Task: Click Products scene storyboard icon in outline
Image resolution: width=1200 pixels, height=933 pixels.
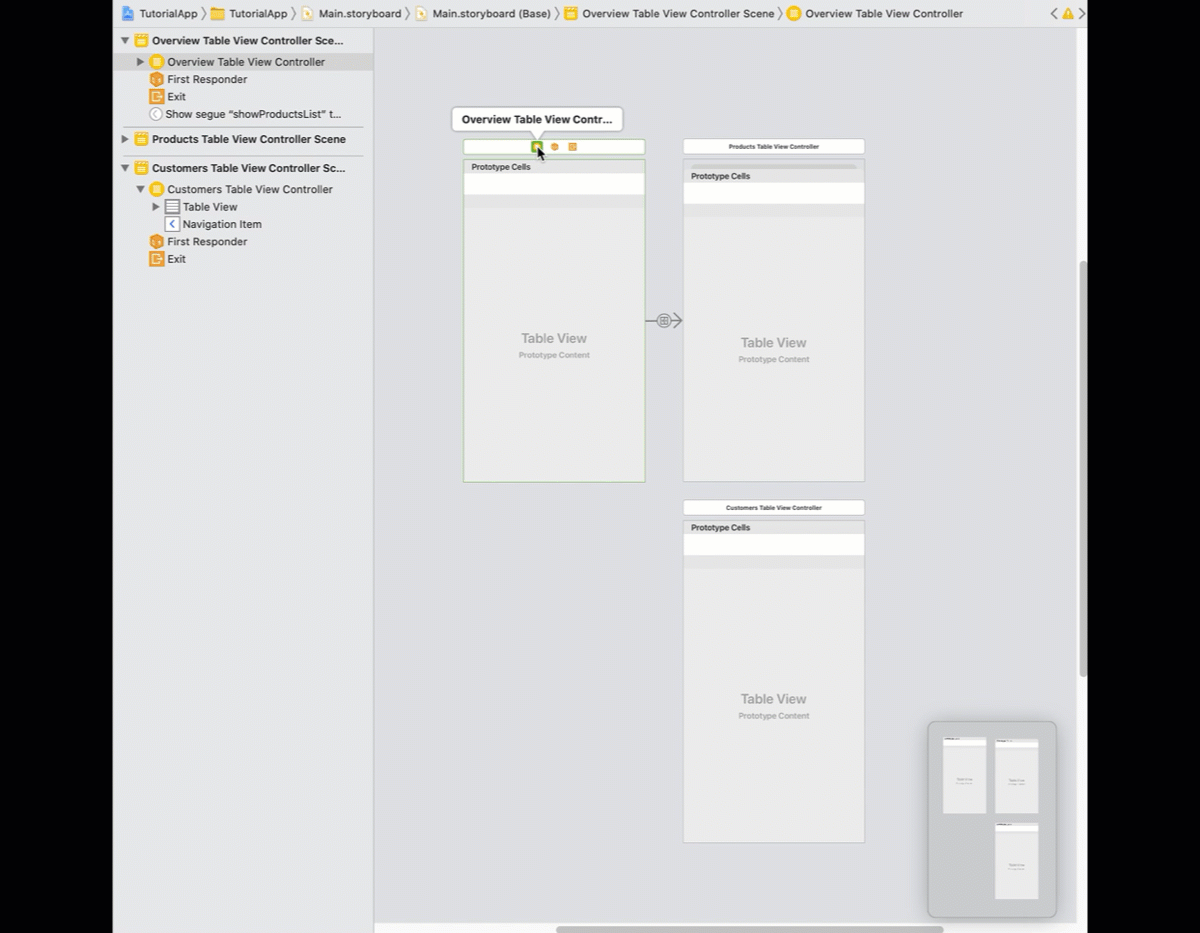Action: pyautogui.click(x=141, y=139)
